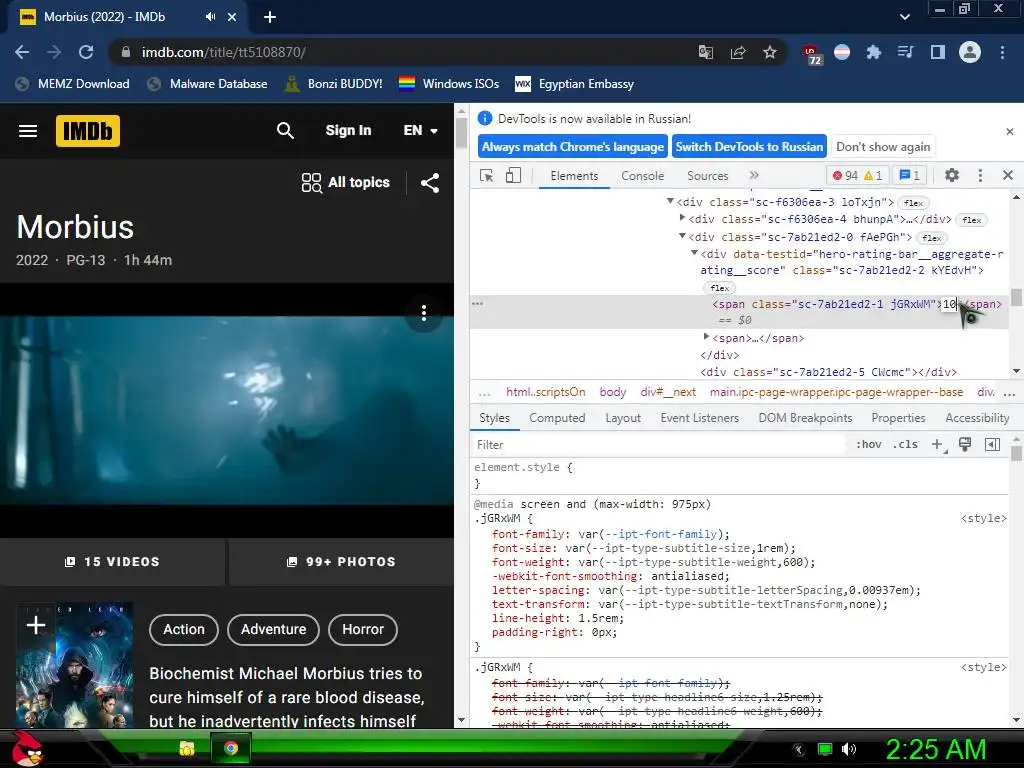Open the IMDb hamburger menu
Screen dimensions: 1024x768
[28, 131]
